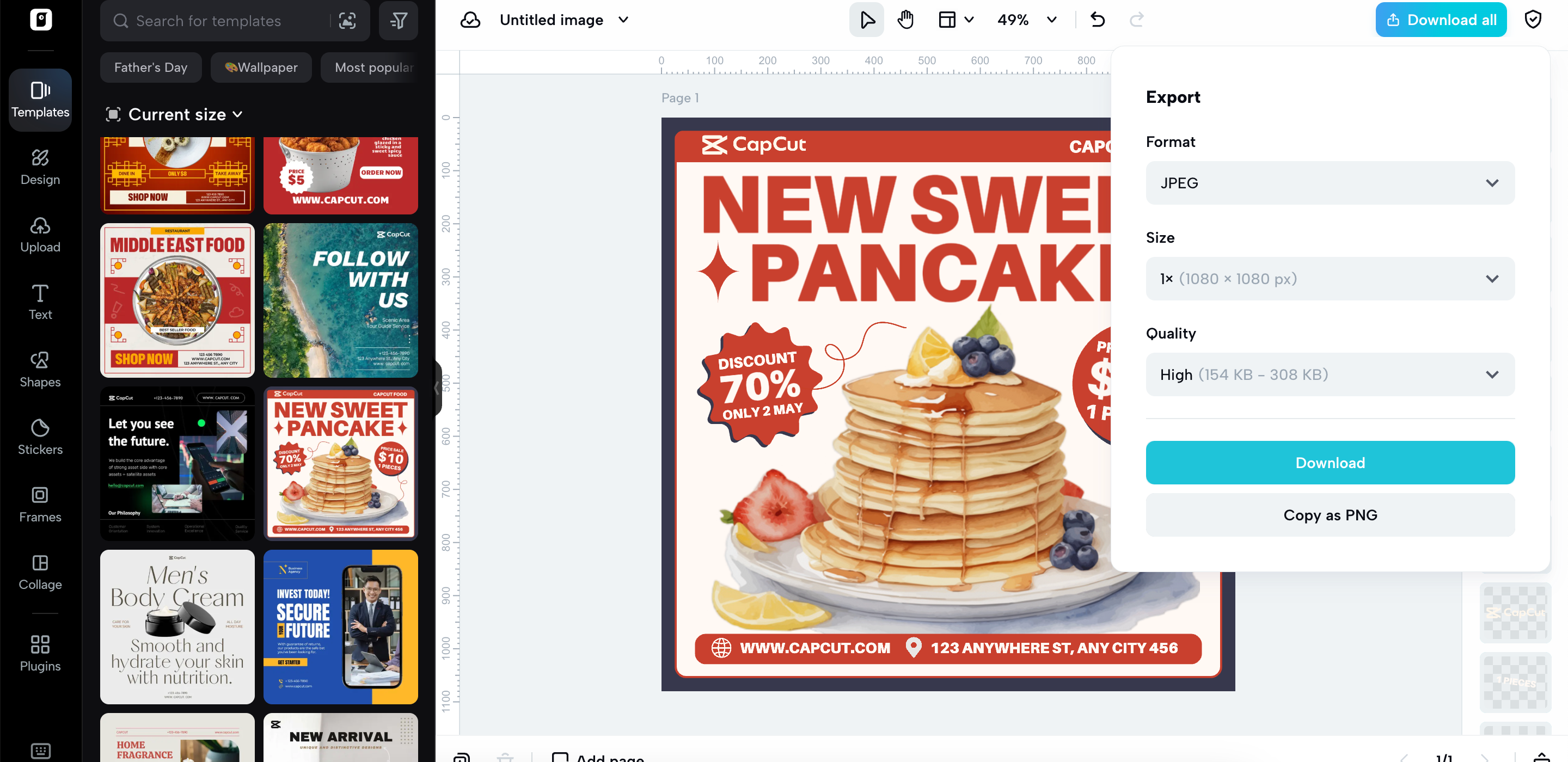Click the teal Download button

click(1330, 463)
